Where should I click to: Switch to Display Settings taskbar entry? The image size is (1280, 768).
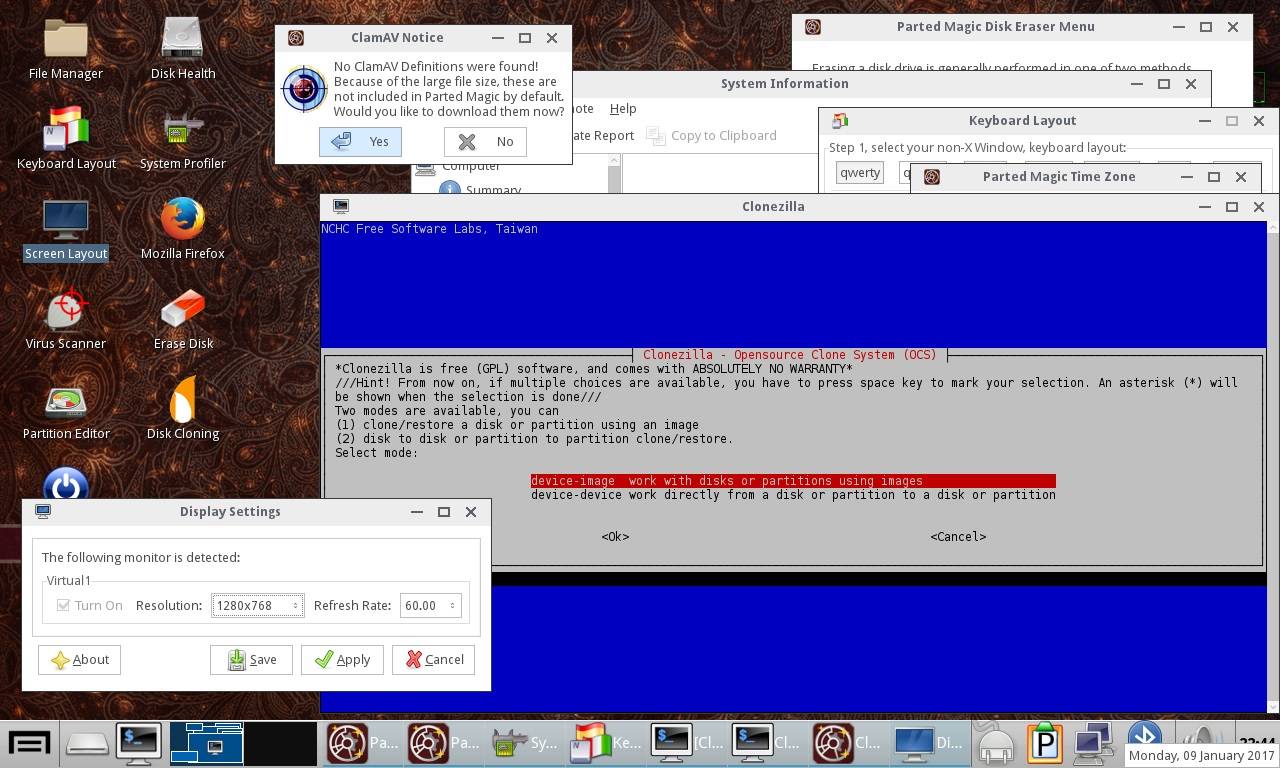coord(930,743)
